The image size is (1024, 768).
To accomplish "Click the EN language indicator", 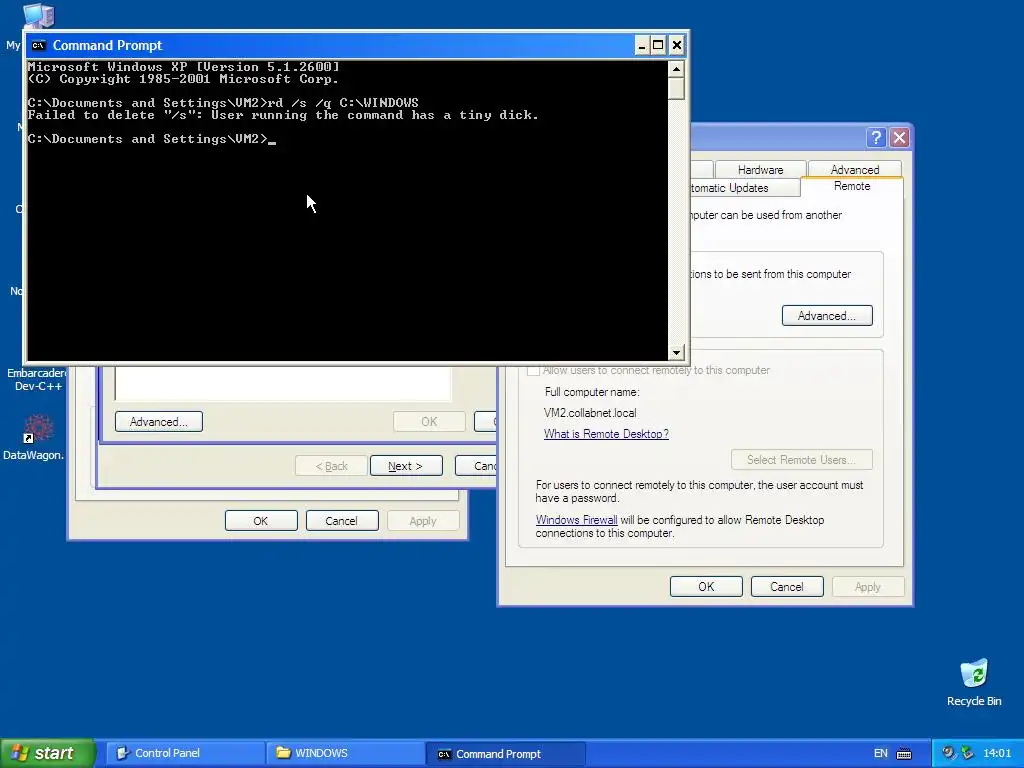I will [x=880, y=754].
